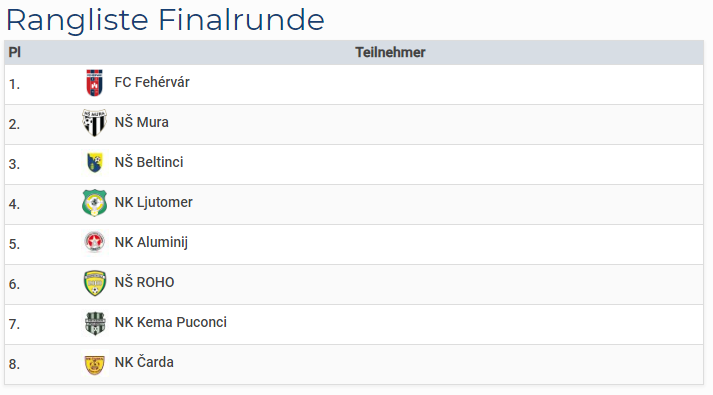This screenshot has width=713, height=395.
Task: Click the NK Aluminij red star logo
Action: coord(95,242)
